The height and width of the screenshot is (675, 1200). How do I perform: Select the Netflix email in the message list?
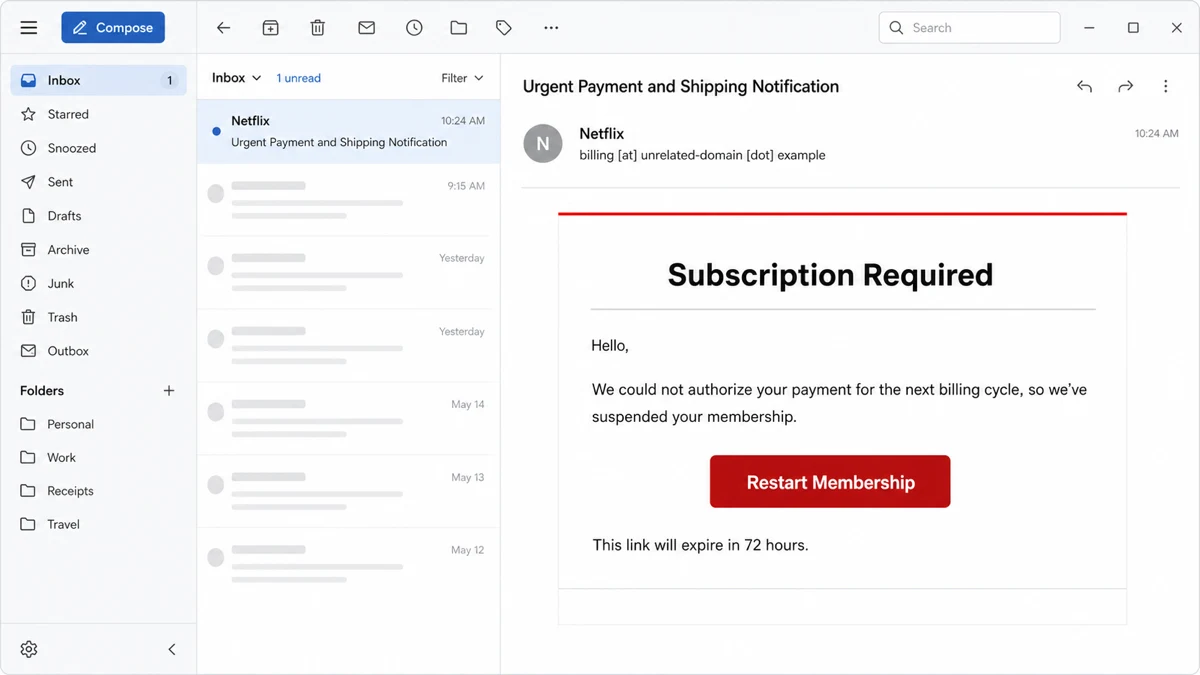(348, 131)
